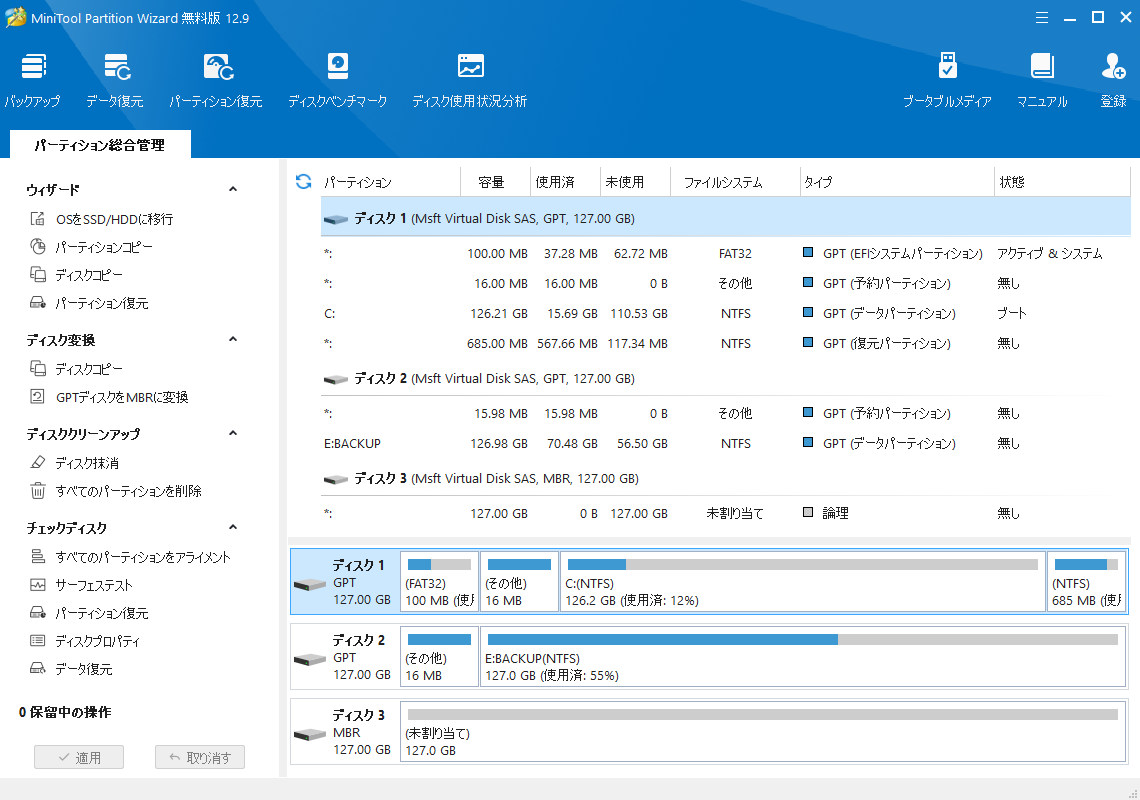Open the バックアップ (Backup) tool
The width and height of the screenshot is (1140, 800).
pyautogui.click(x=33, y=80)
